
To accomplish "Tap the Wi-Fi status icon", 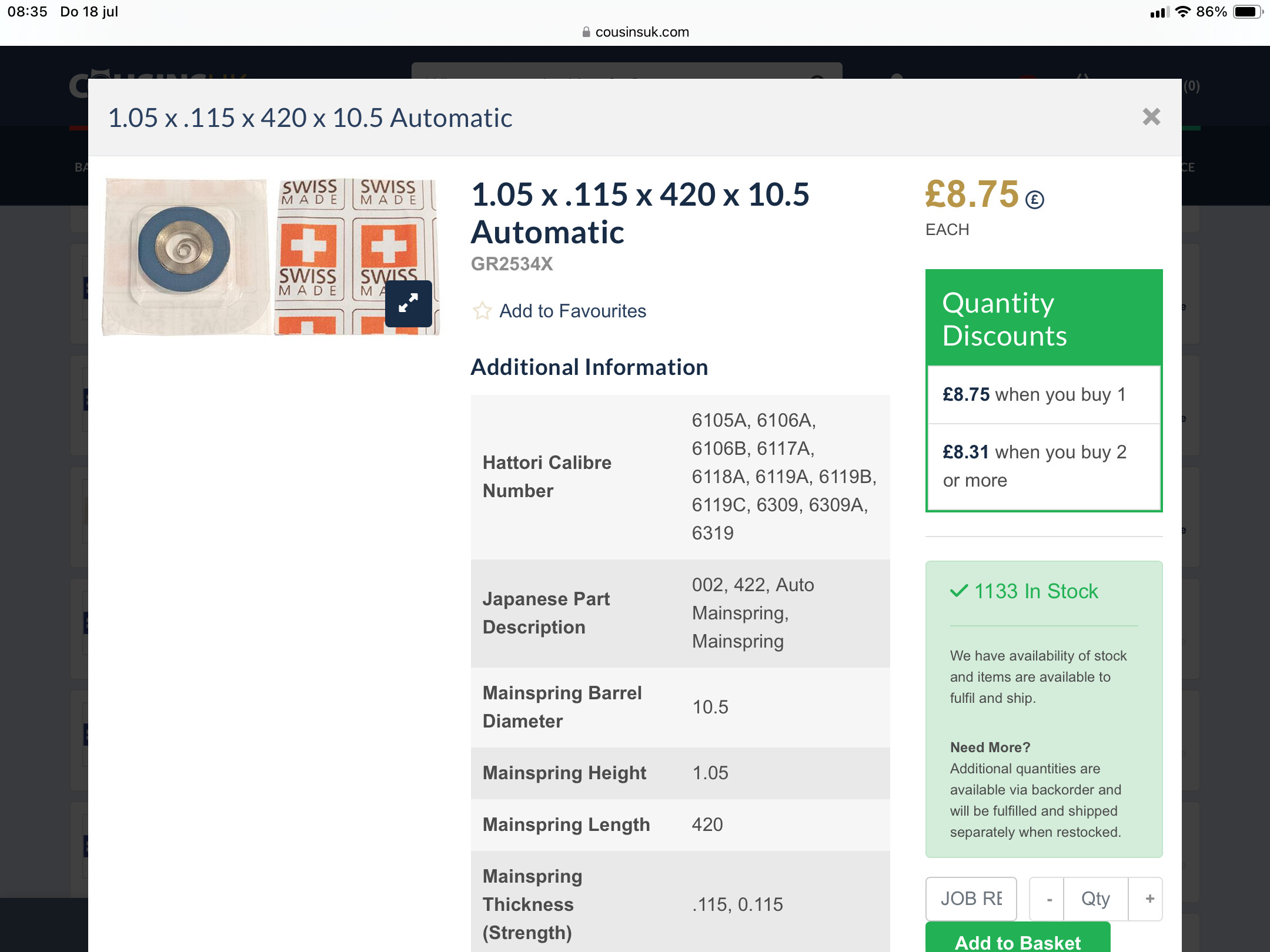I will 1183,12.
